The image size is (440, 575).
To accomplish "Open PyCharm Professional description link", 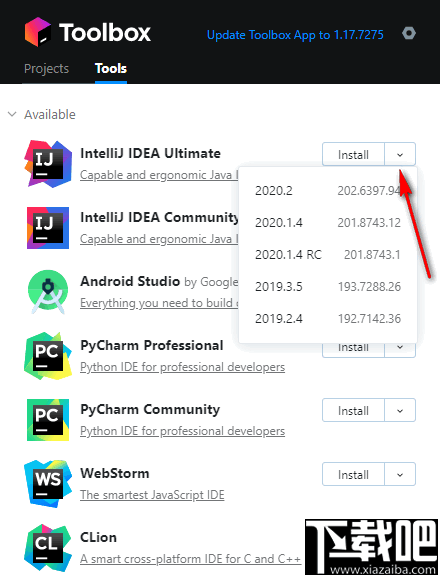I will [182, 367].
